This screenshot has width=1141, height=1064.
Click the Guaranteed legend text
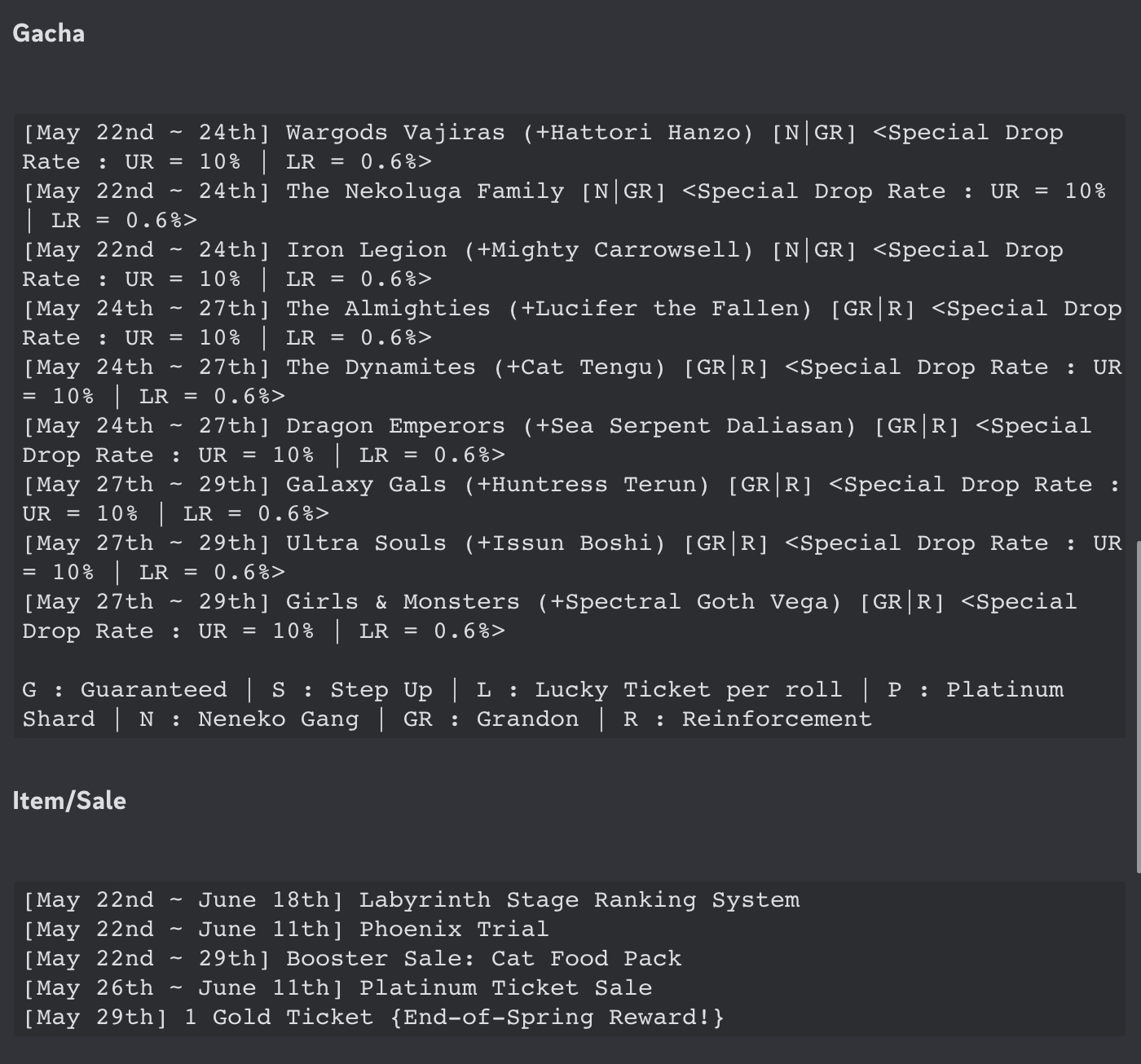153,690
